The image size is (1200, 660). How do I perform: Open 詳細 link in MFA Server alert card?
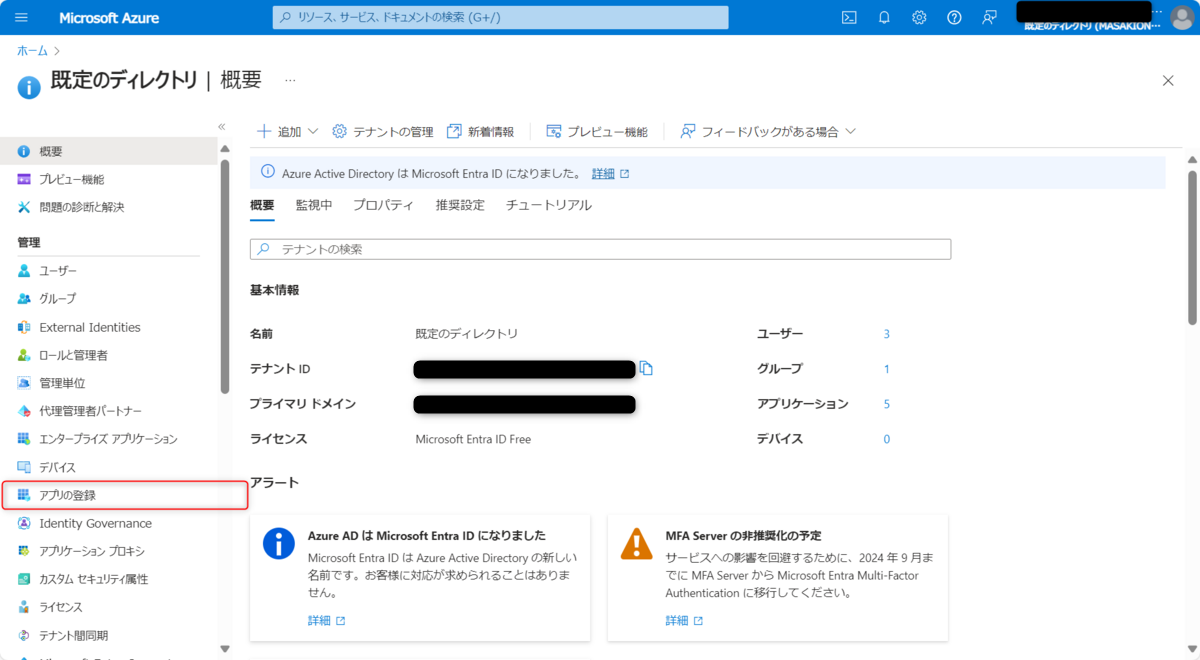point(684,621)
